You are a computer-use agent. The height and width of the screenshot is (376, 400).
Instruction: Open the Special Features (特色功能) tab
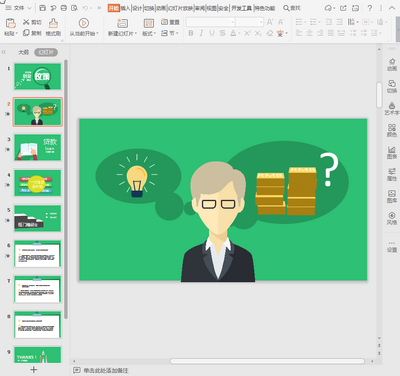coord(265,8)
